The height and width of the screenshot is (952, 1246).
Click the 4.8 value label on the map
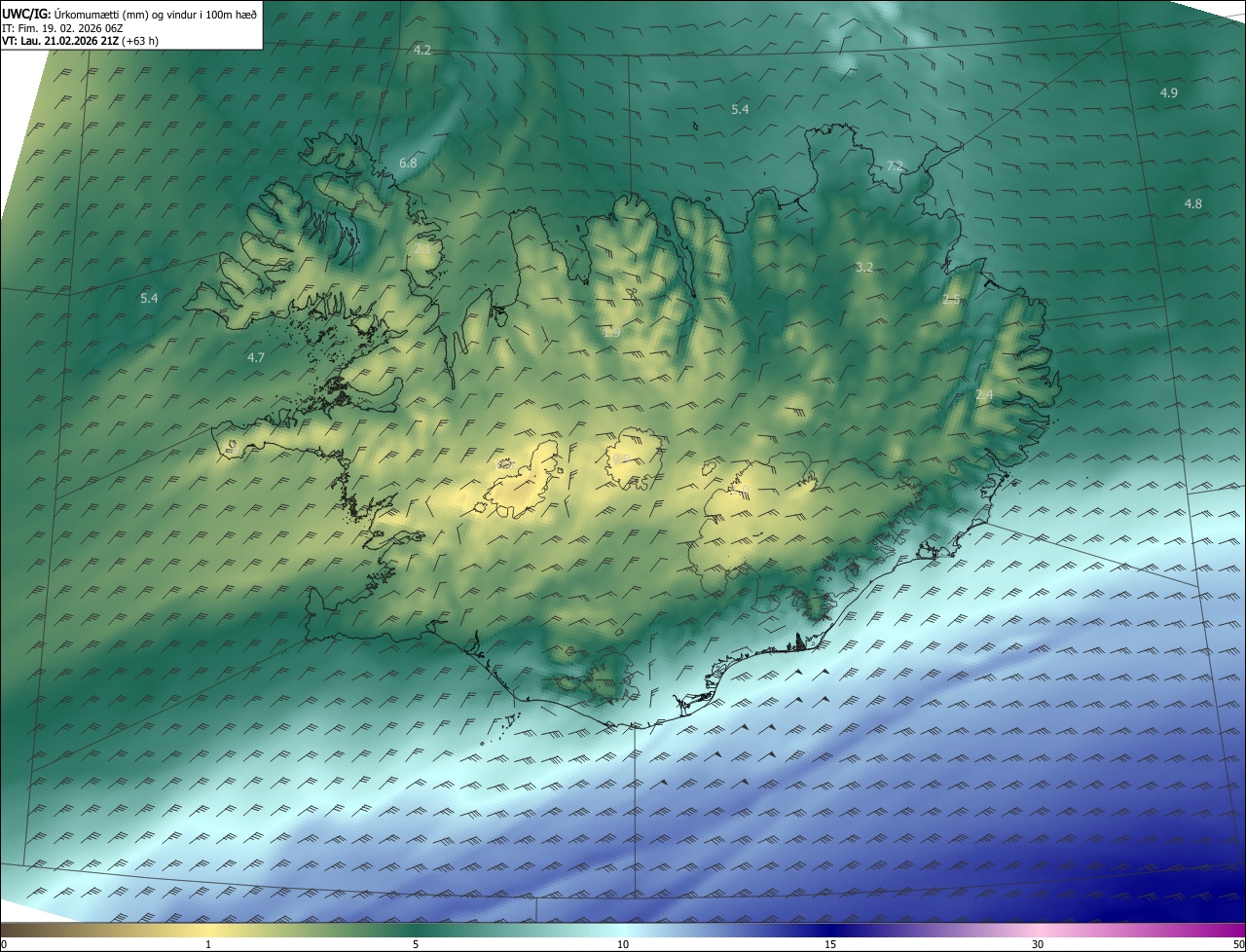1193,203
